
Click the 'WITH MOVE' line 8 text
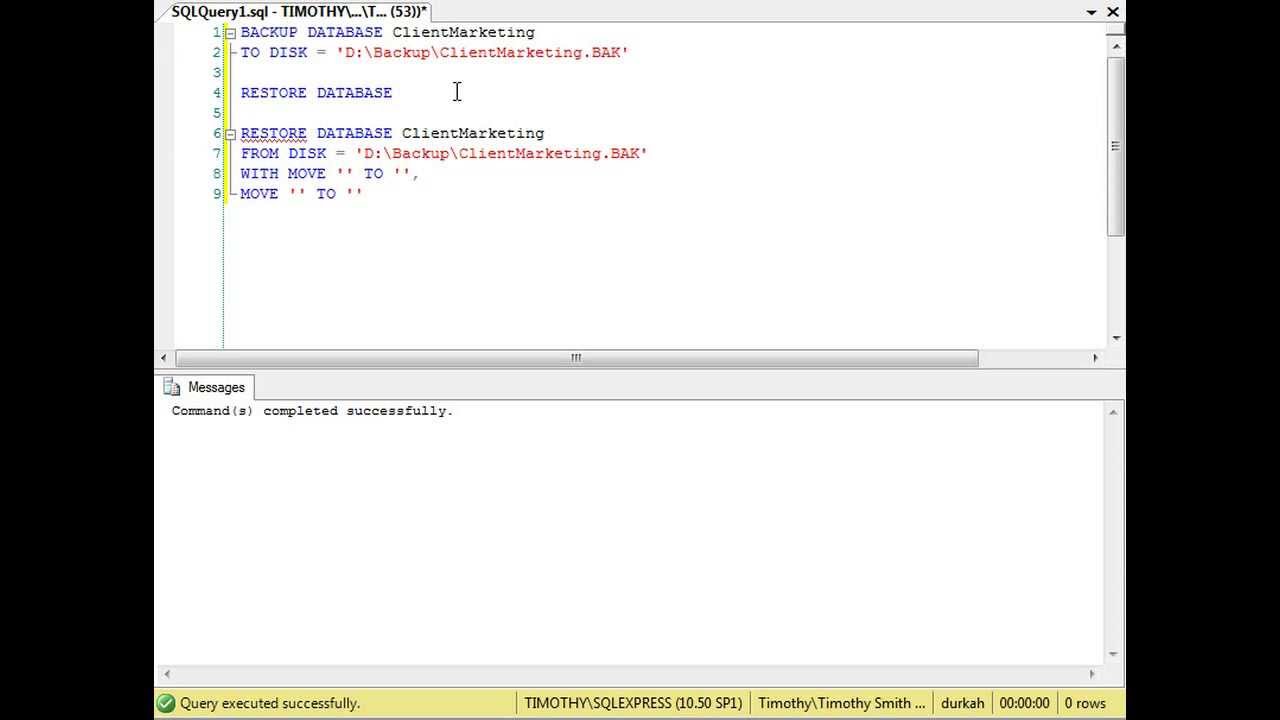330,174
